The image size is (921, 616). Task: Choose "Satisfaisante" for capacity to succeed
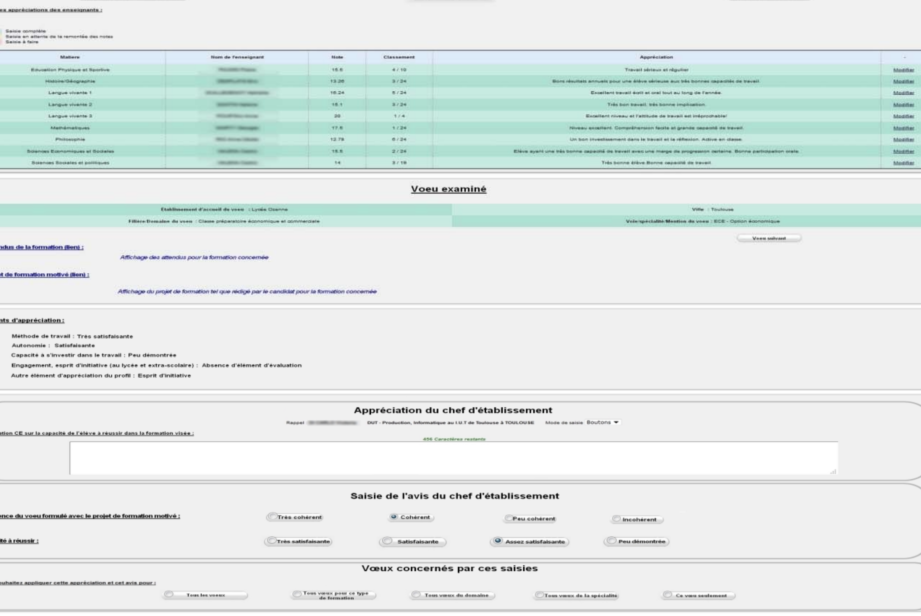tap(387, 541)
